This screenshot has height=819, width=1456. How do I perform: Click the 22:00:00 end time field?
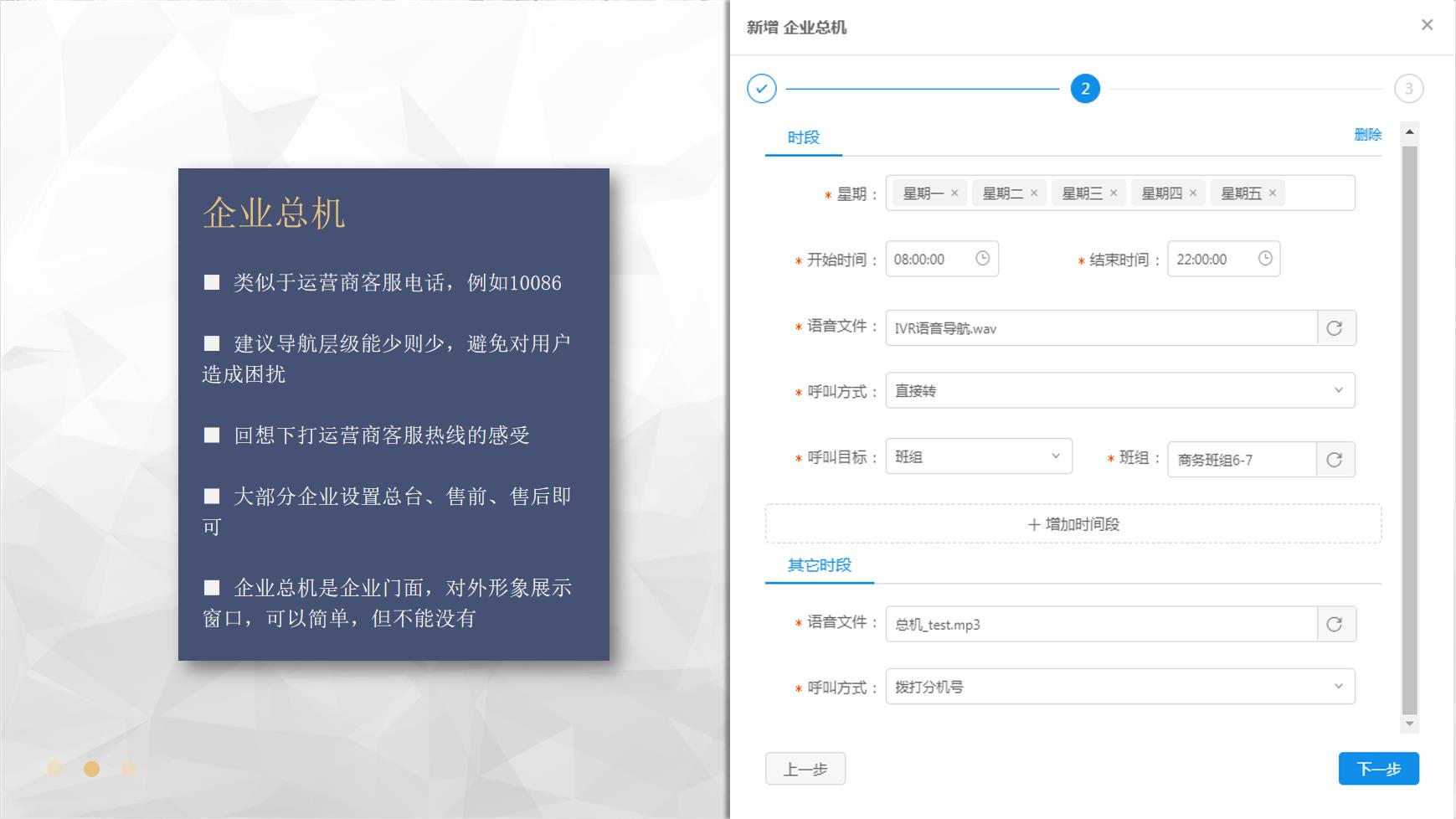coord(1223,259)
